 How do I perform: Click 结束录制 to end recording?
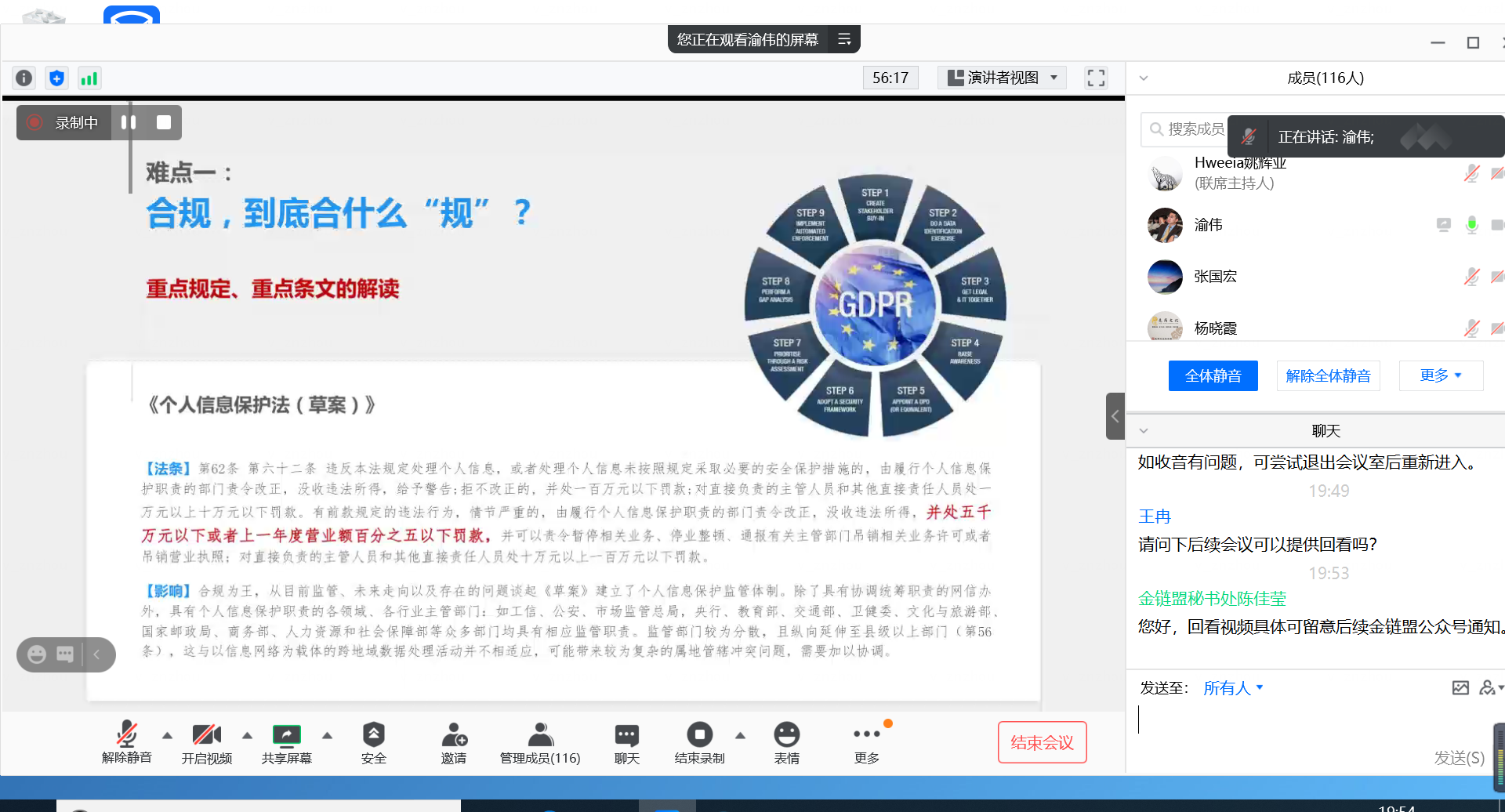tap(700, 743)
